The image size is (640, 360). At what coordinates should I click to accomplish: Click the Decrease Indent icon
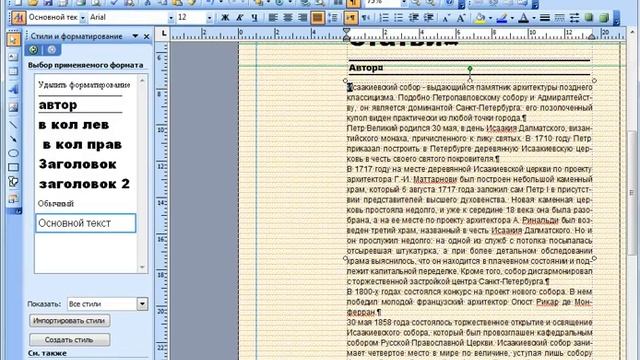pos(414,18)
